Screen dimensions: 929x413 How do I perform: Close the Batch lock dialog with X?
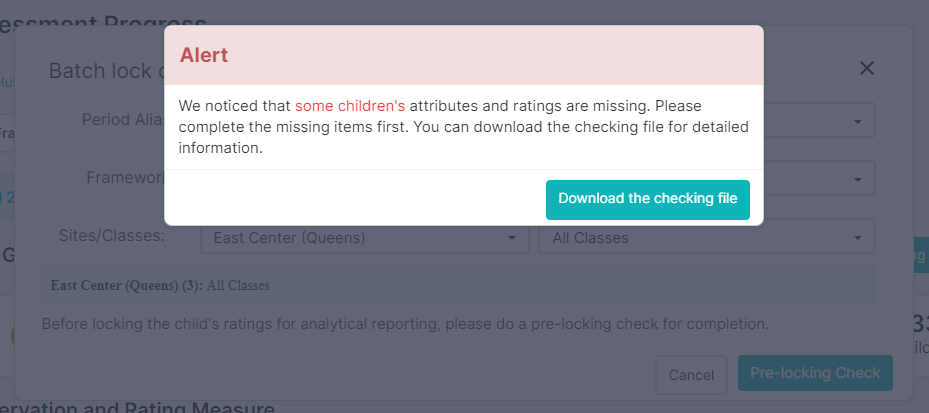tap(867, 69)
